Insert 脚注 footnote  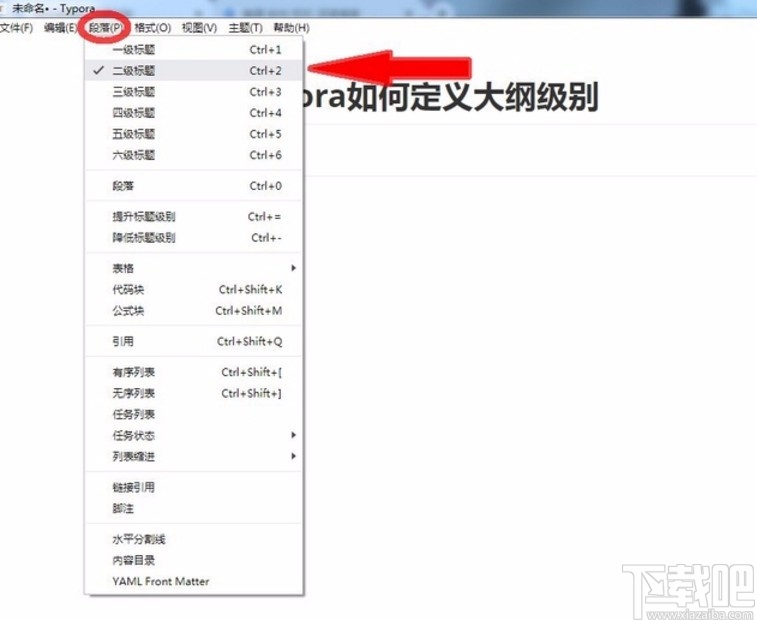pyautogui.click(x=194, y=508)
